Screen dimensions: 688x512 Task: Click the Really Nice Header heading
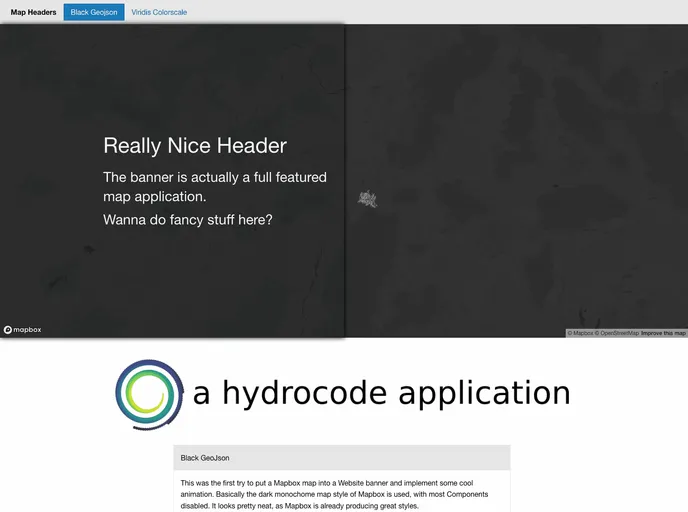(195, 146)
